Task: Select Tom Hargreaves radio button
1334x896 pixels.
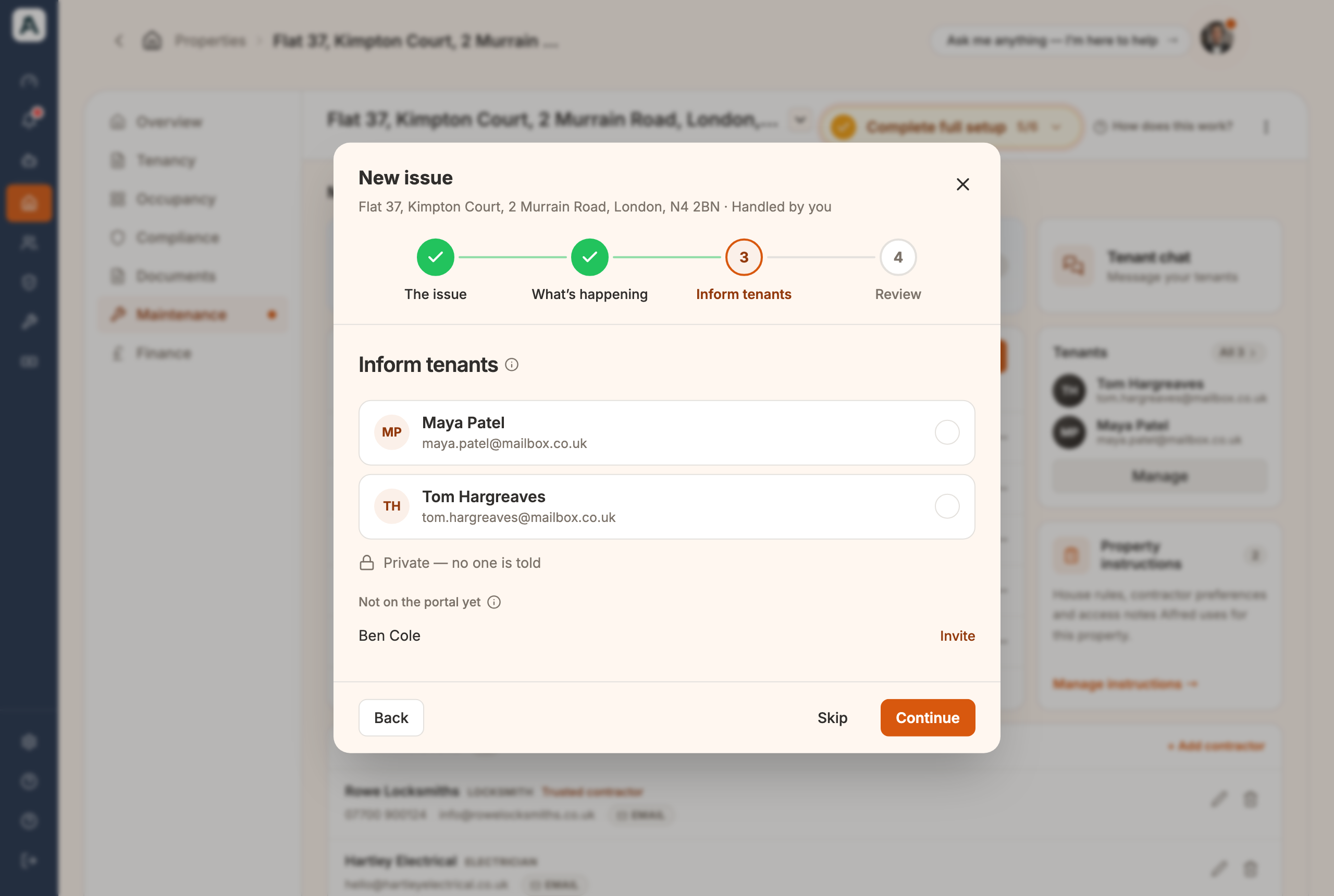Action: [x=946, y=506]
